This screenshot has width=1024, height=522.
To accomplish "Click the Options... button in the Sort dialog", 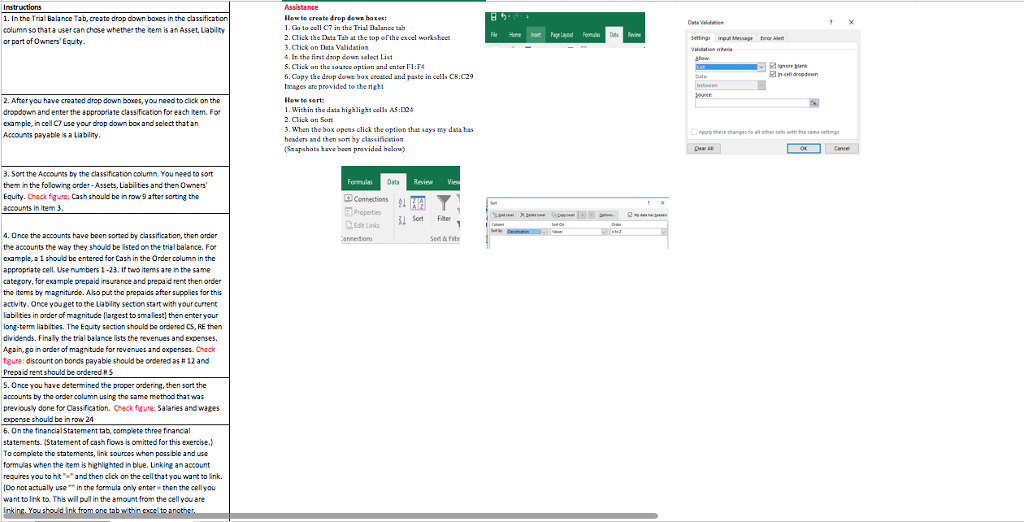I will (607, 215).
